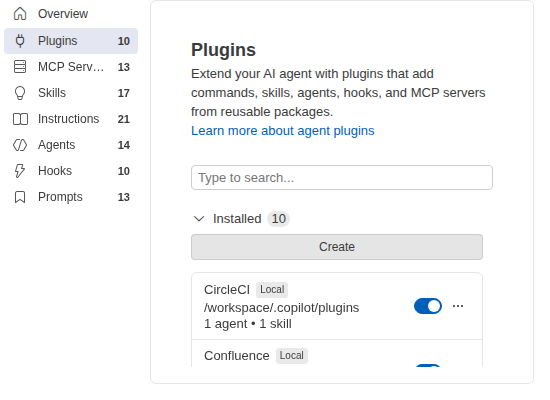Select the Confluence plugin name

(x=237, y=356)
